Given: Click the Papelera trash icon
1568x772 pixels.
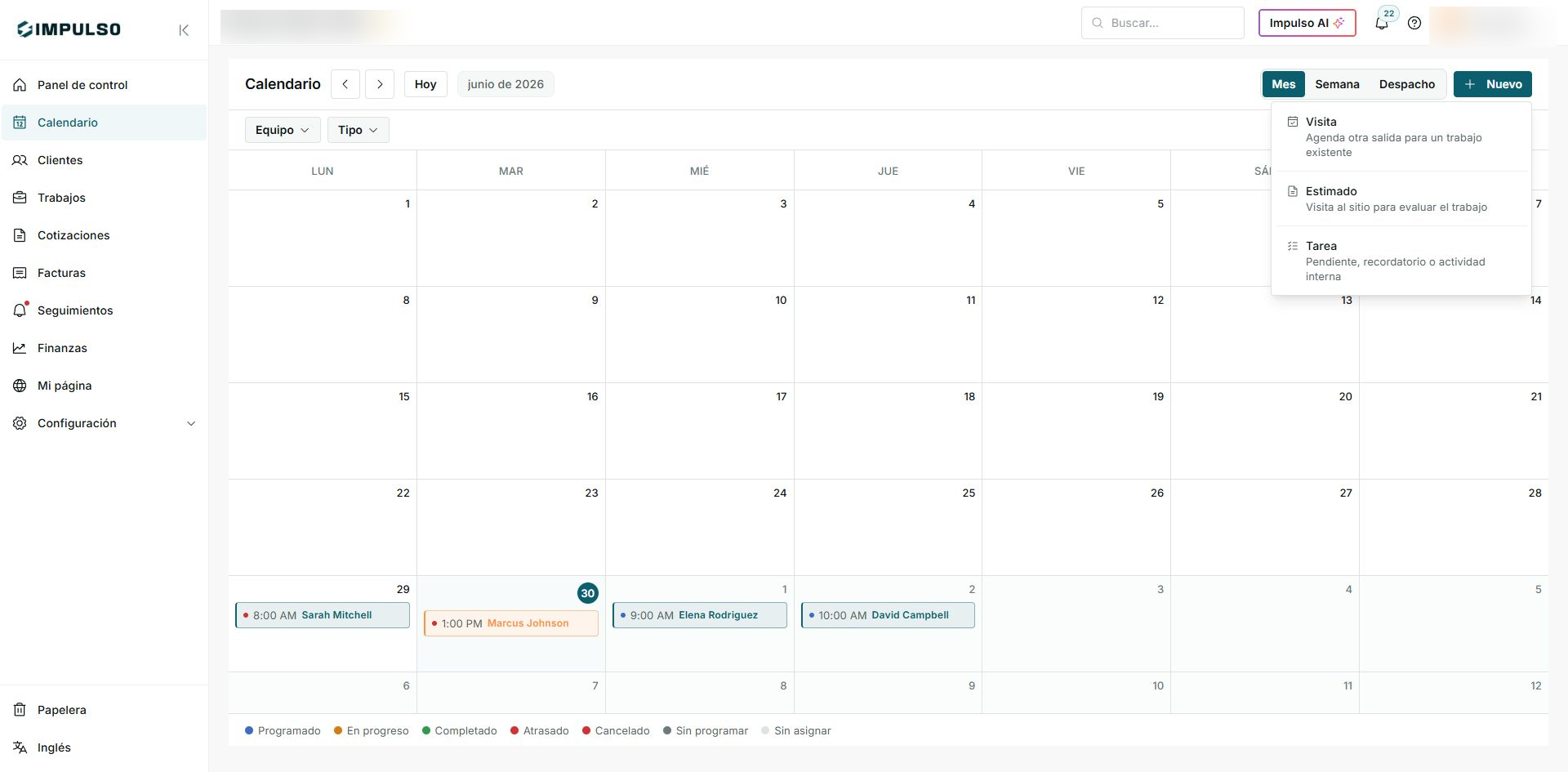Looking at the screenshot, I should point(20,710).
